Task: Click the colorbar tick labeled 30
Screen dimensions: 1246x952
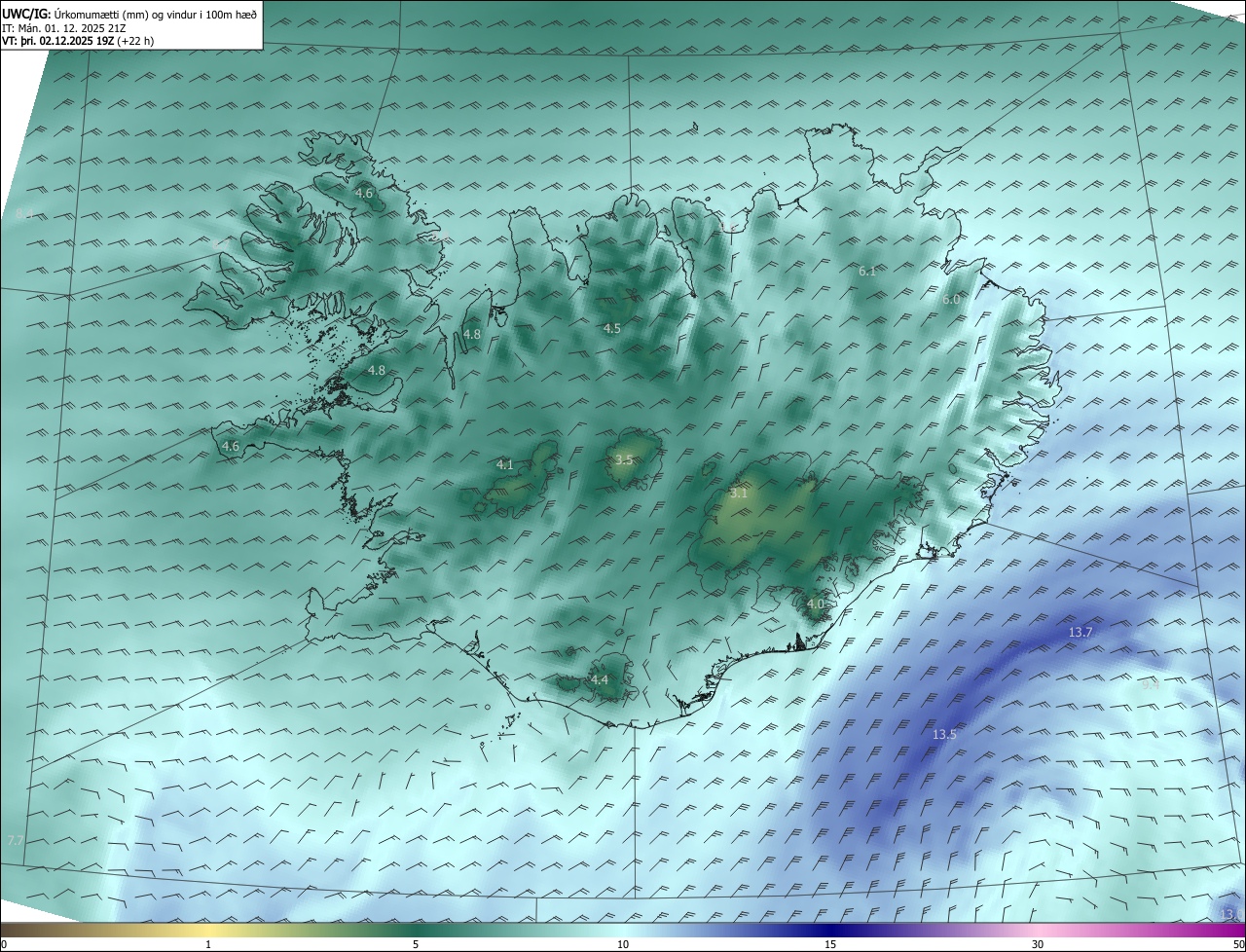Action: pos(1038,944)
